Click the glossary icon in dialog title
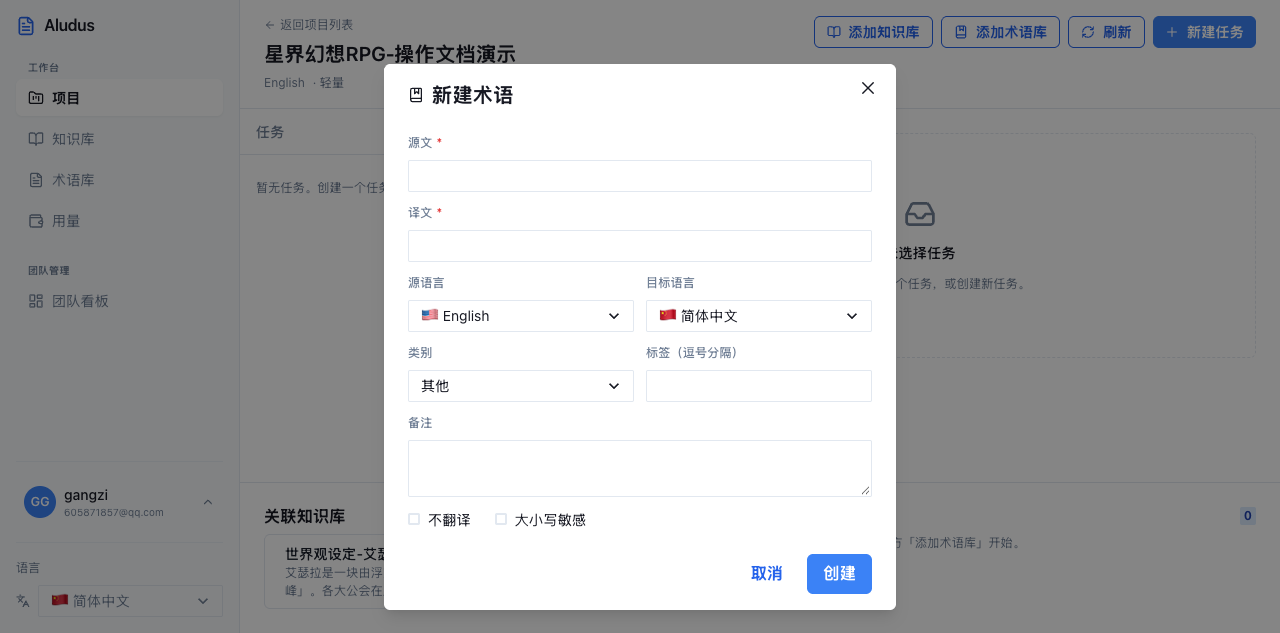 tap(416, 96)
